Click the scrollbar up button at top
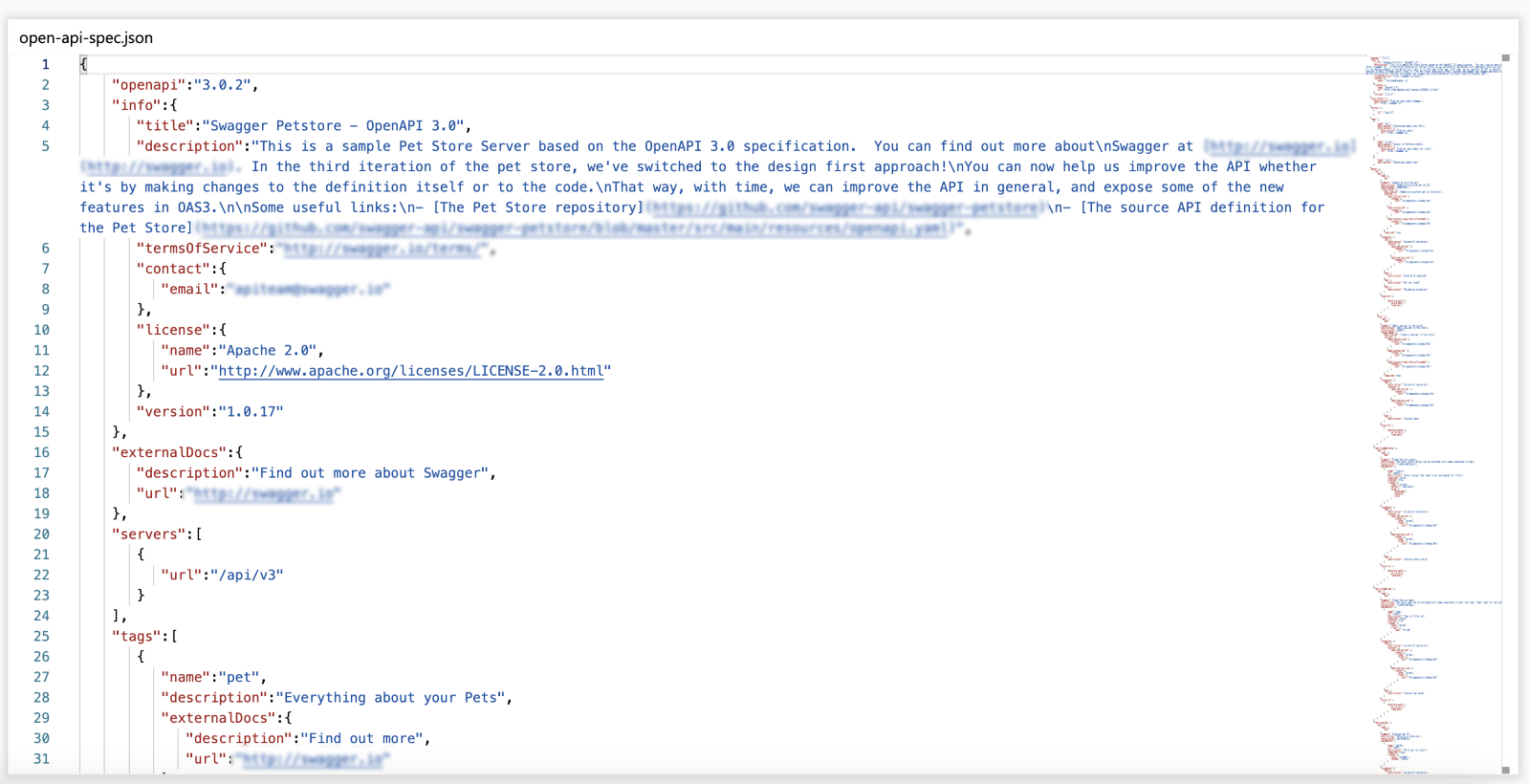Viewport: 1530px width, 784px height. (x=1505, y=58)
